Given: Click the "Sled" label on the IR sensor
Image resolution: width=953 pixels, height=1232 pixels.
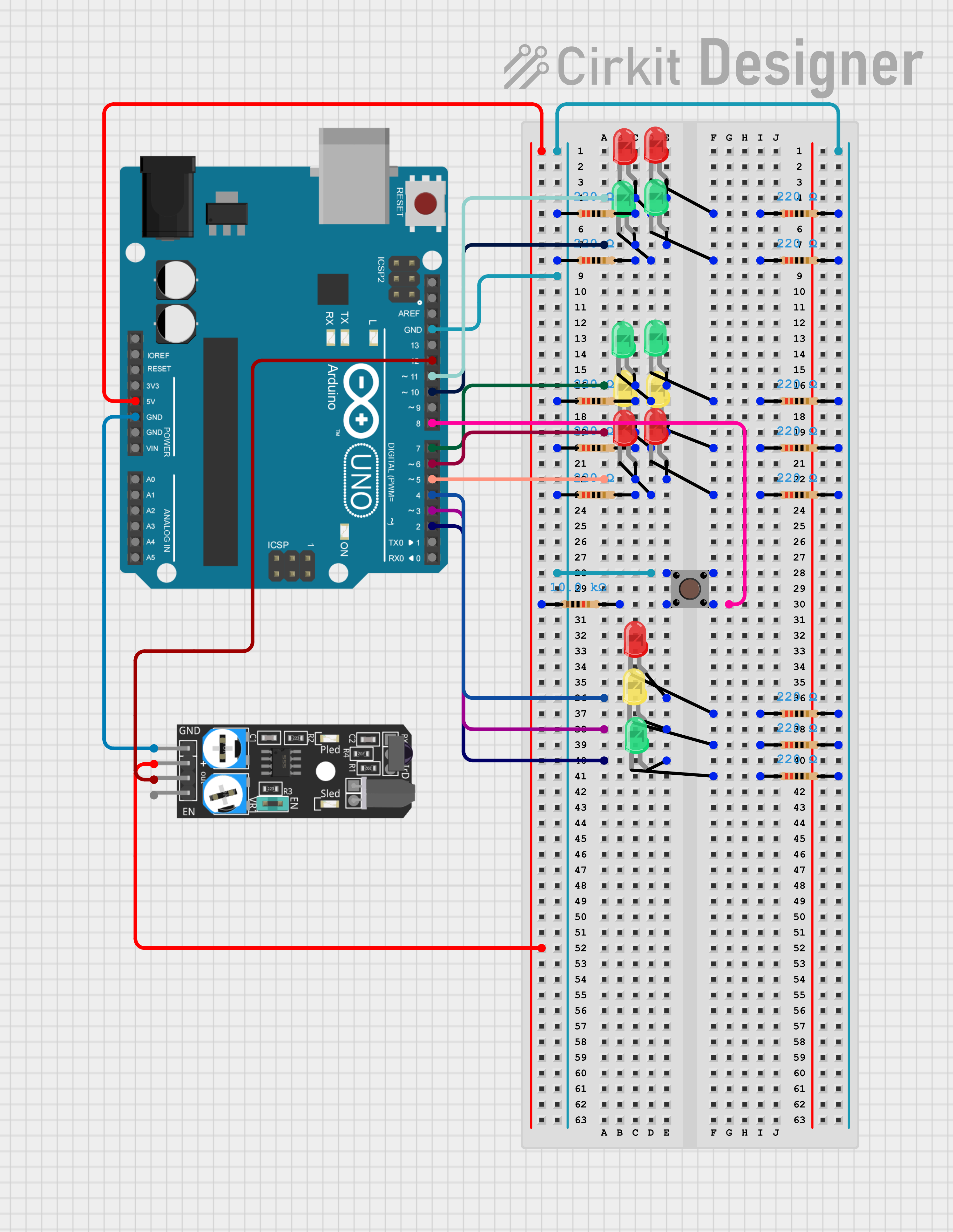Looking at the screenshot, I should coord(330,793).
